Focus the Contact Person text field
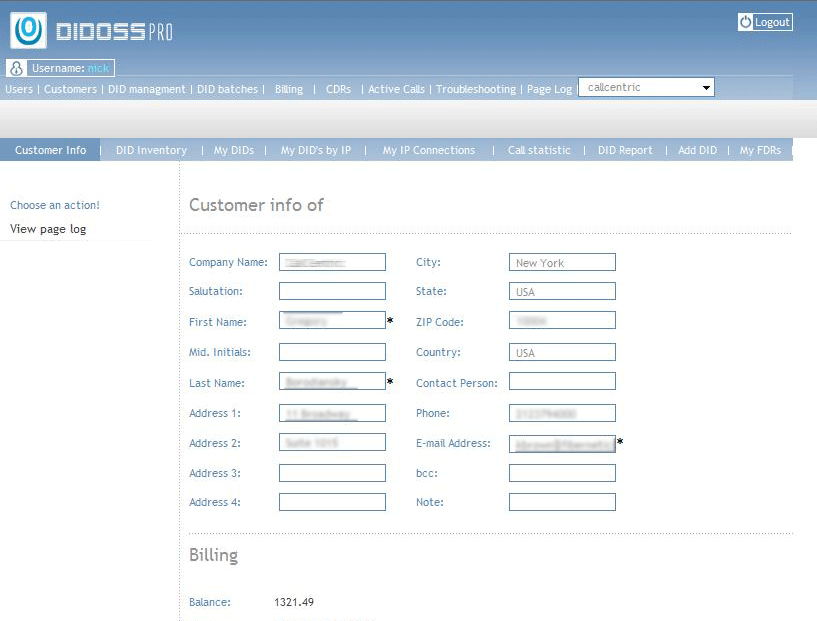 [562, 382]
